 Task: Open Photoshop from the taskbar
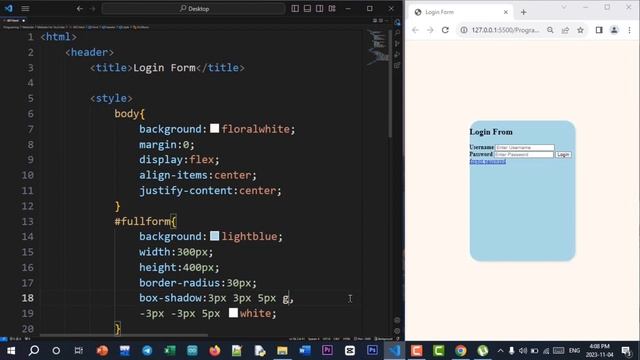(x=372, y=351)
